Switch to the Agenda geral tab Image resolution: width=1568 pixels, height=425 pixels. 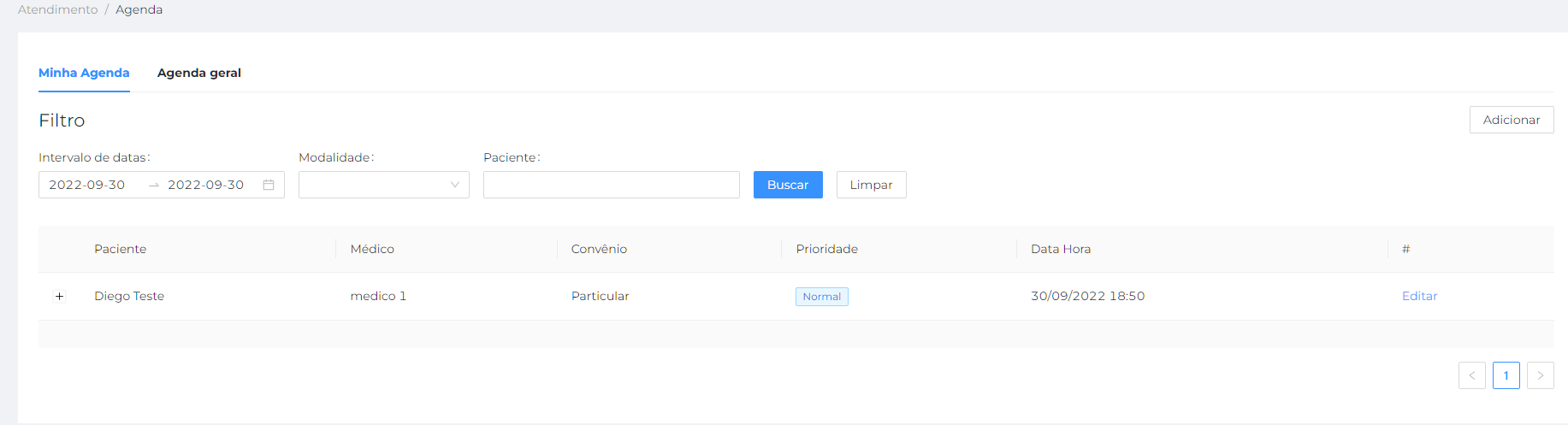tap(198, 73)
